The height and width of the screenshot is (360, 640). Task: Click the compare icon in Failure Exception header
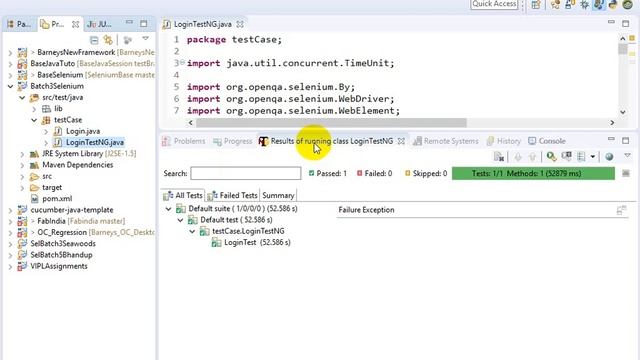[x=621, y=210]
